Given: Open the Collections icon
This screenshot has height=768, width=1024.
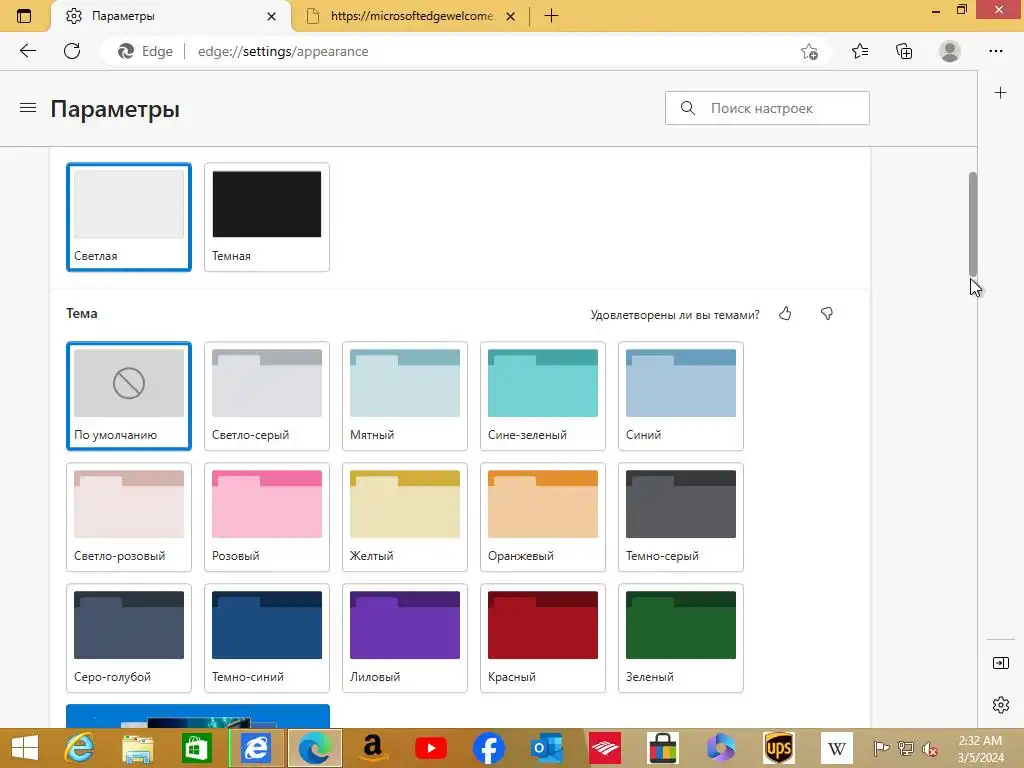Looking at the screenshot, I should click(x=904, y=51).
